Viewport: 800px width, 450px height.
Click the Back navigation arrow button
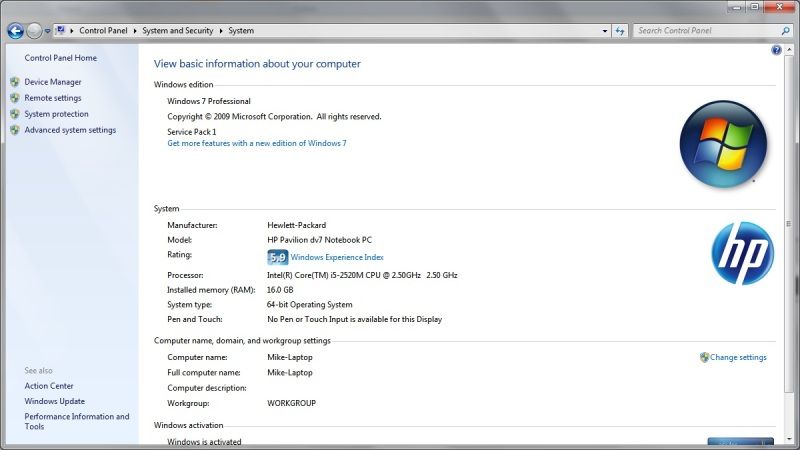(x=15, y=31)
